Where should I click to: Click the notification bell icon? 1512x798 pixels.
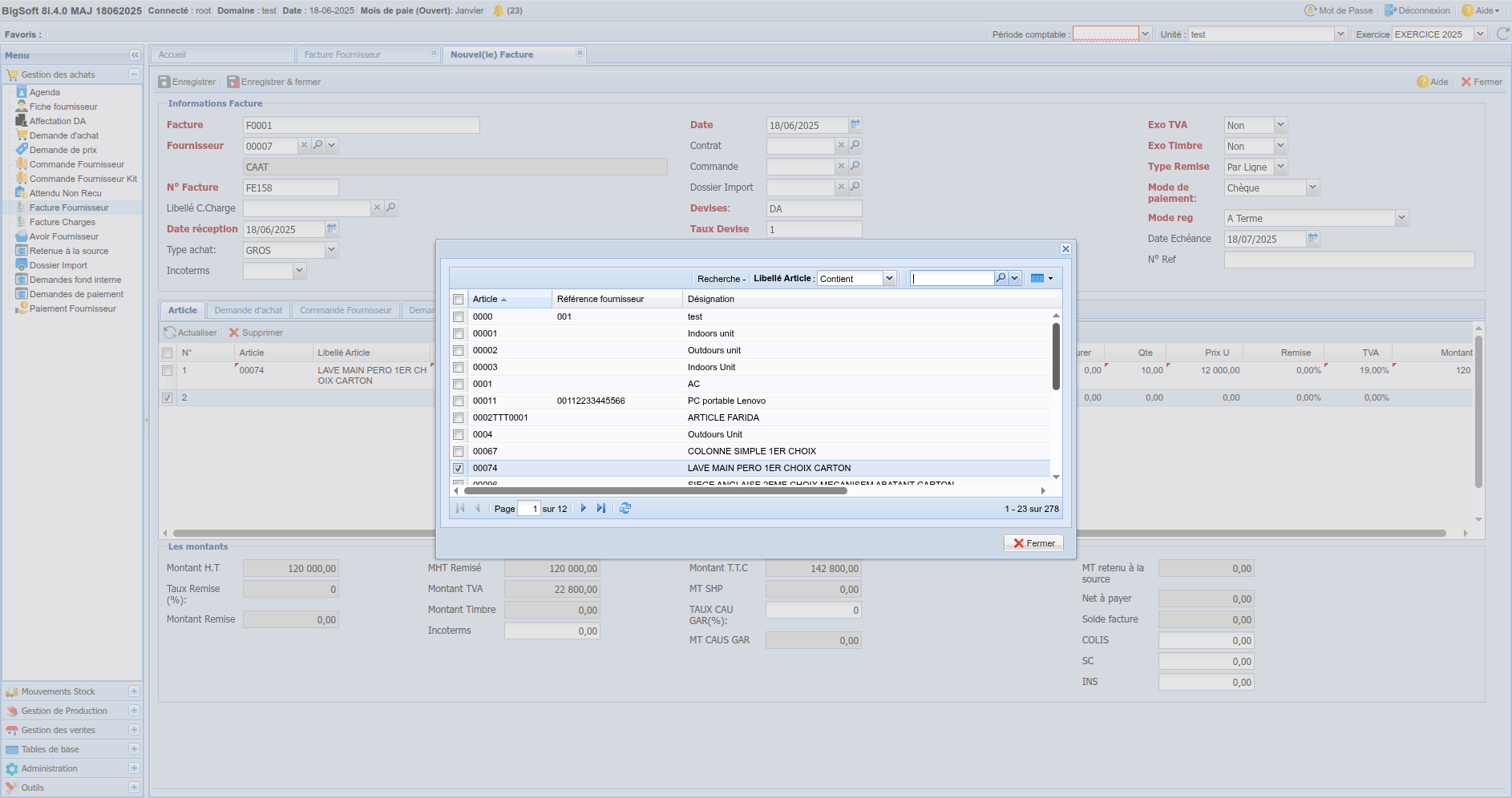[x=499, y=10]
